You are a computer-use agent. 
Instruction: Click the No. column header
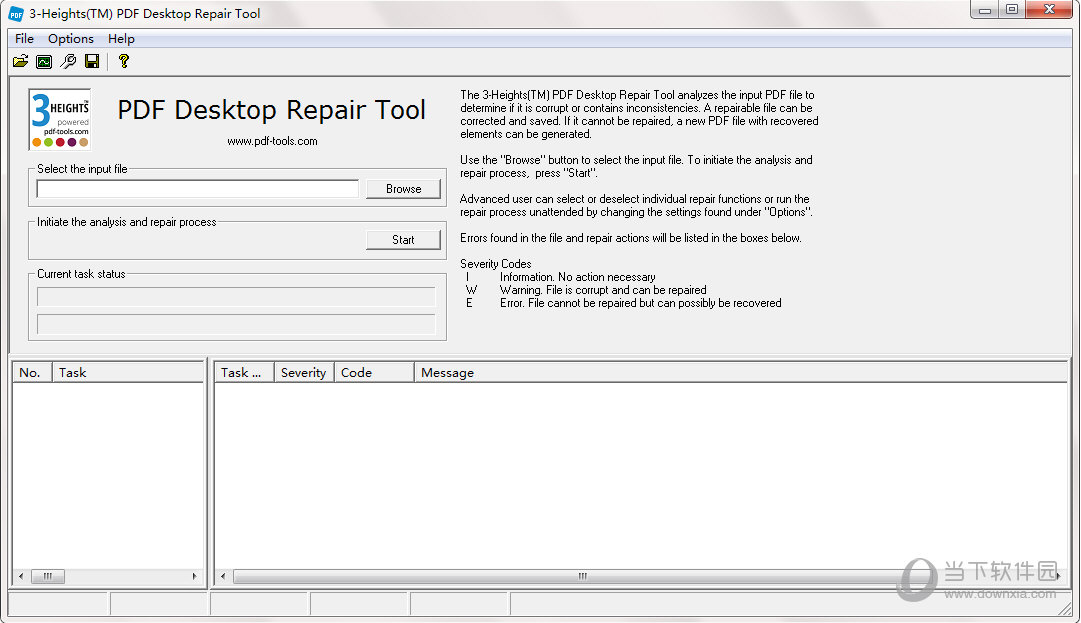[32, 373]
